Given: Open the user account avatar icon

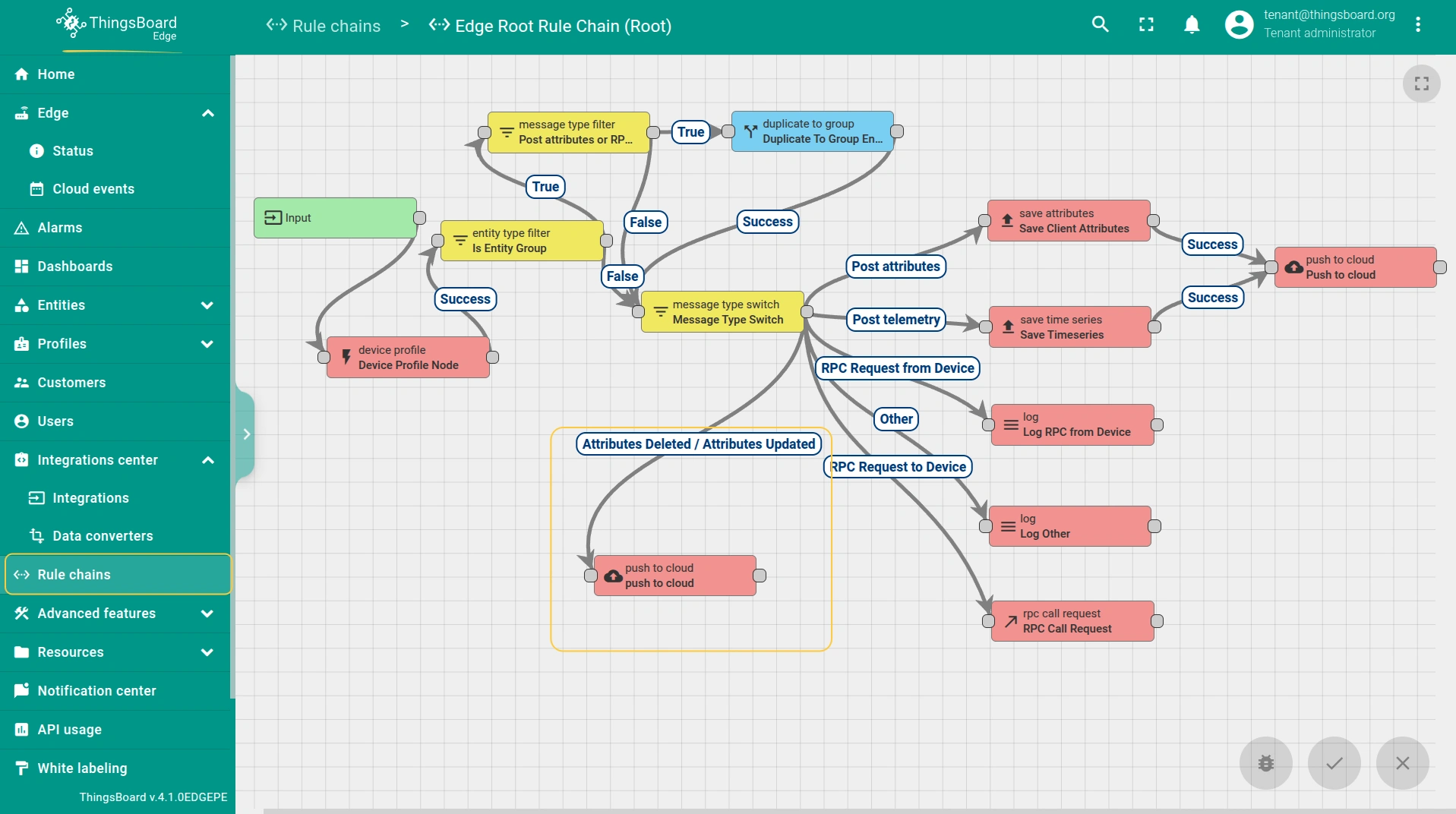Looking at the screenshot, I should (1239, 24).
